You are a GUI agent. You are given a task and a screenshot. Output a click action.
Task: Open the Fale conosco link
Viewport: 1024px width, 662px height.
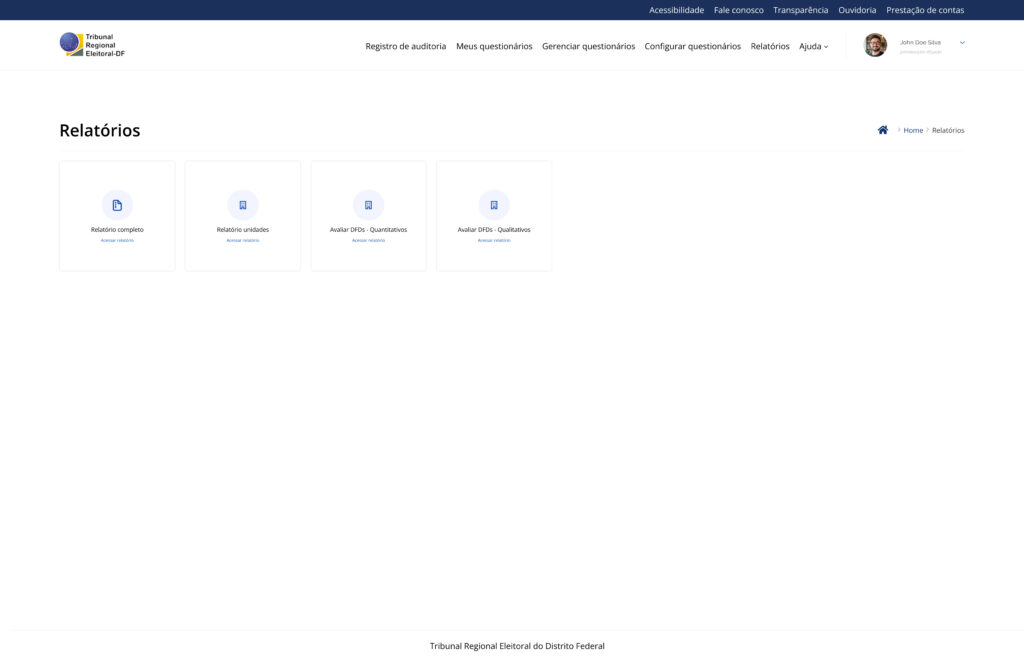pos(738,10)
